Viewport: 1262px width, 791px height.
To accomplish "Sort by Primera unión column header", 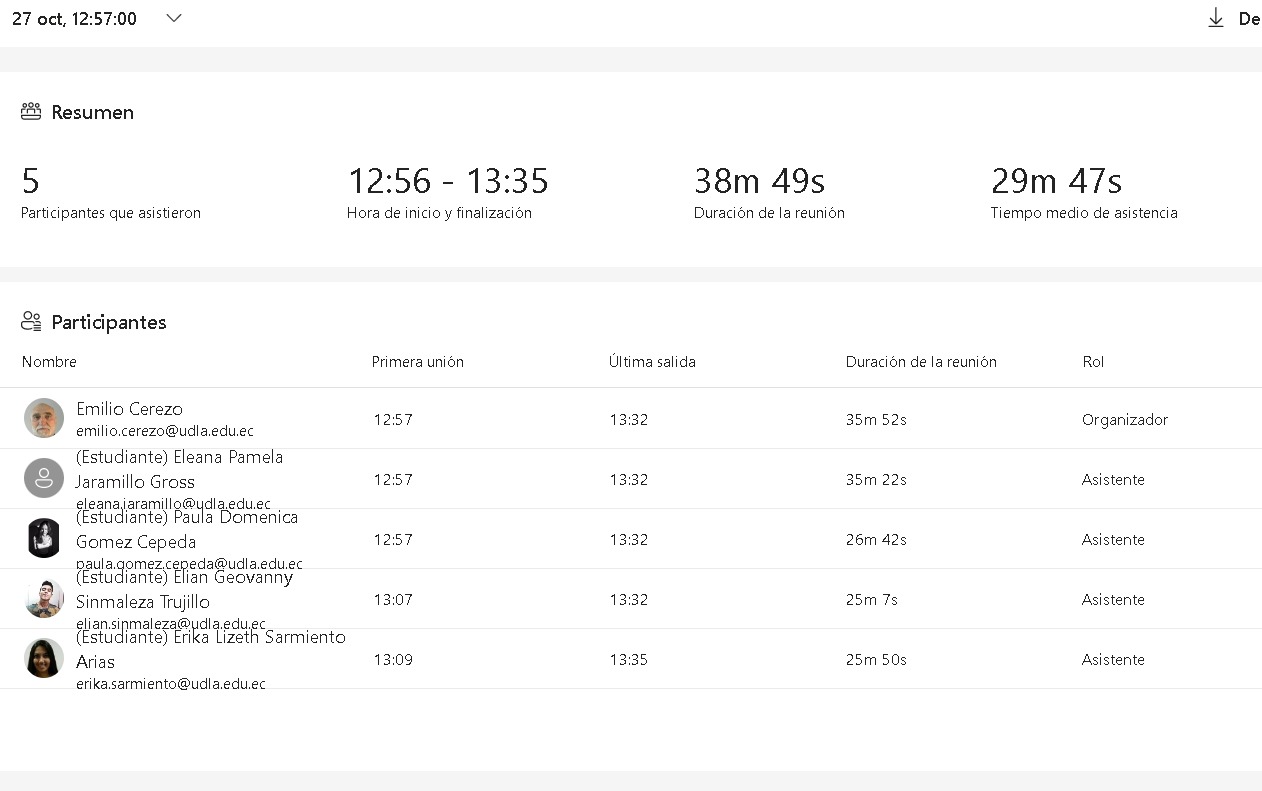I will coord(418,362).
